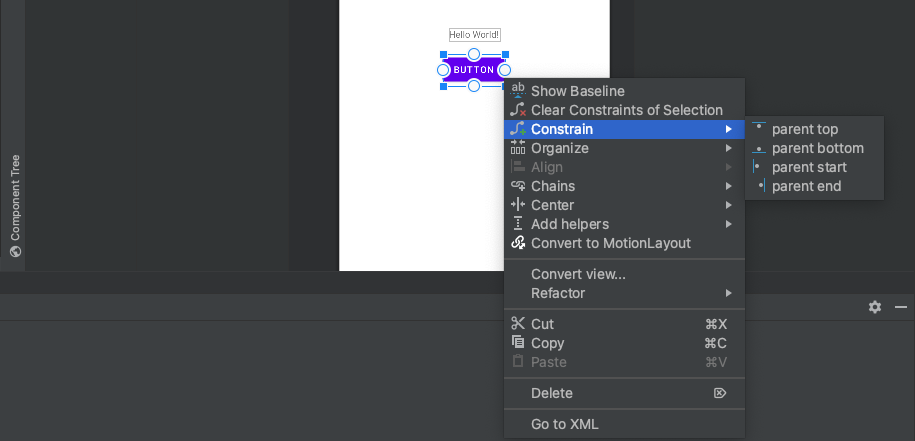This screenshot has width=915, height=441.
Task: Expand the Organize submenu arrow
Action: pyautogui.click(x=728, y=148)
